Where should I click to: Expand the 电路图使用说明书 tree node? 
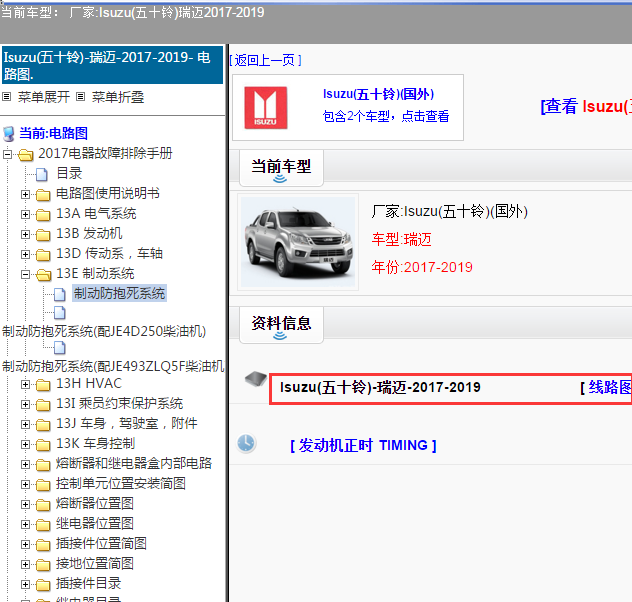pos(25,195)
